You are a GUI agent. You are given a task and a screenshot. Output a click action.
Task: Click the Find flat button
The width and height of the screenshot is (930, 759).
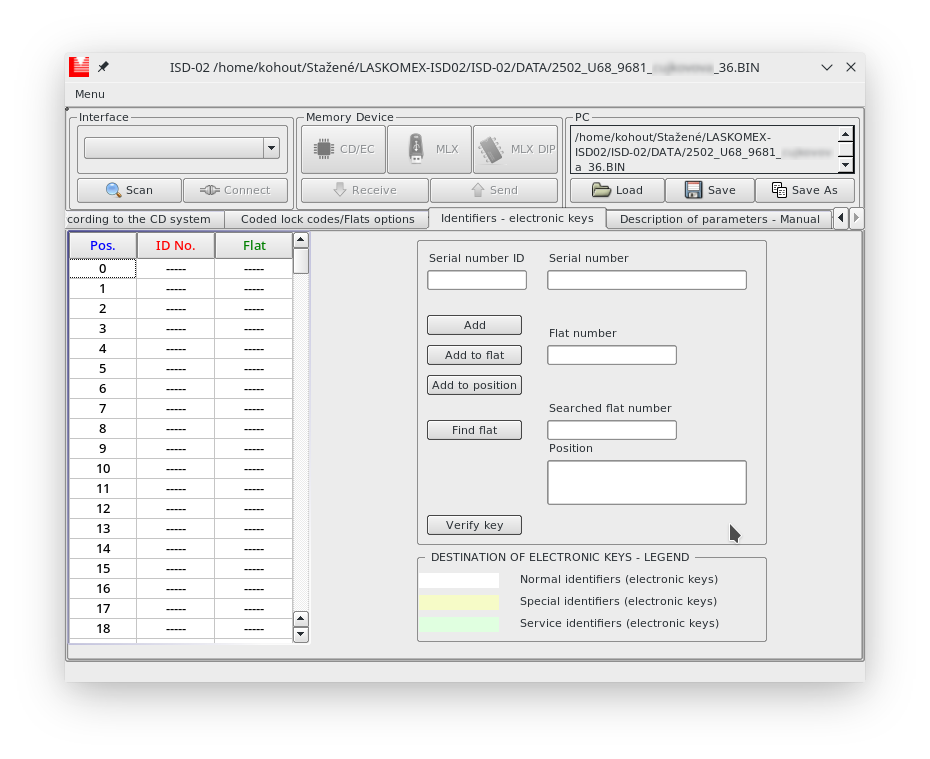point(474,430)
